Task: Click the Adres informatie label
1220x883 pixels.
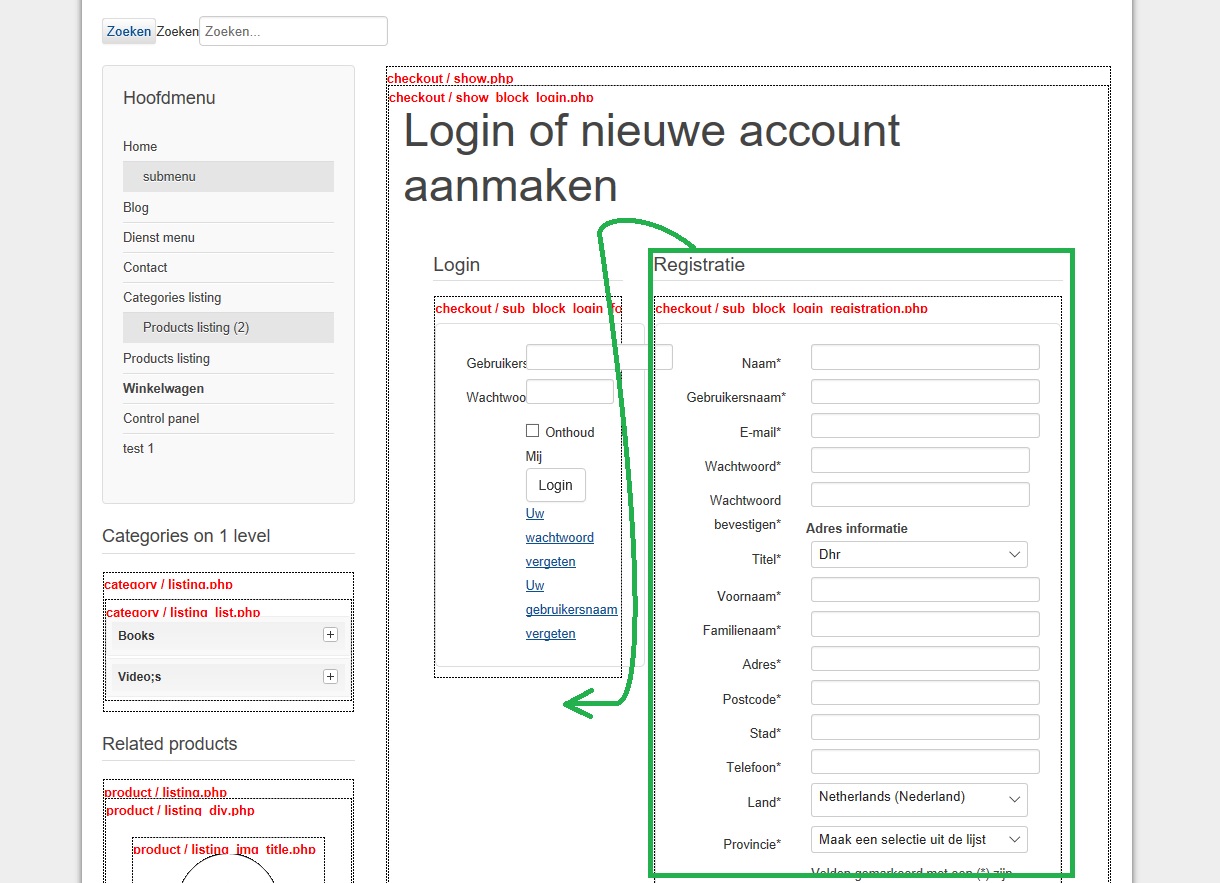Action: pos(857,528)
